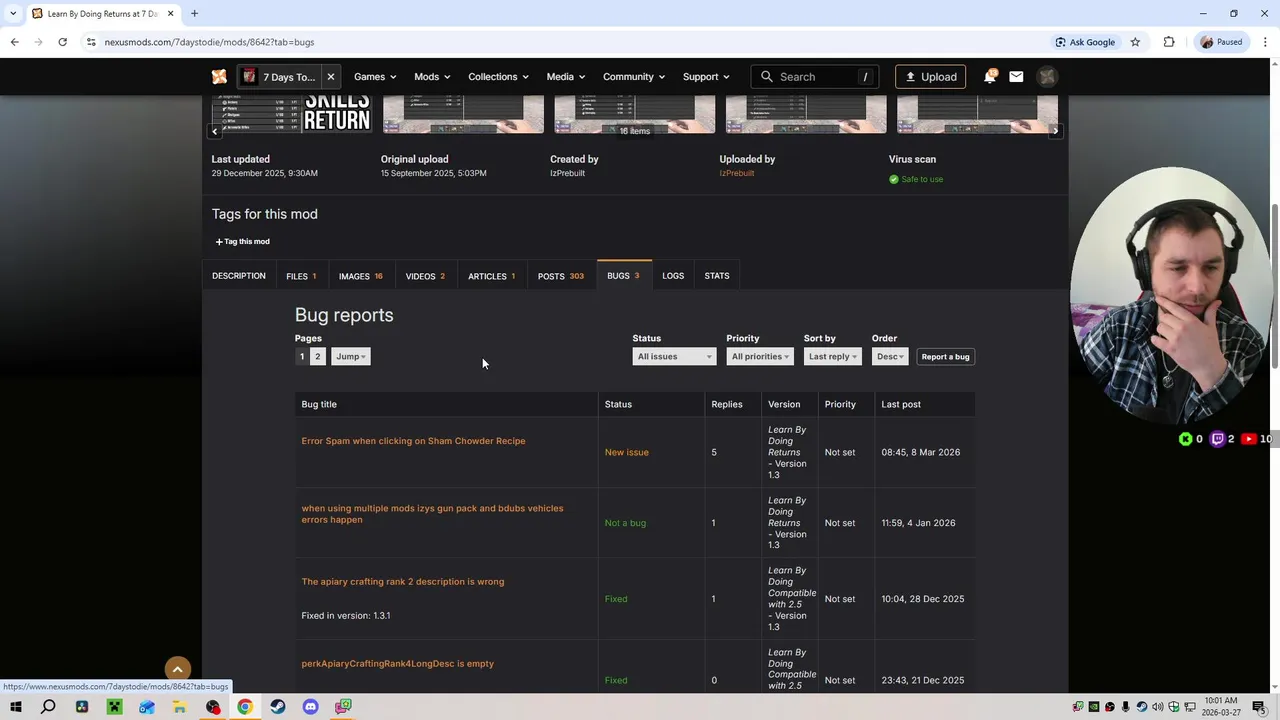Open Windows taskbar search
Viewport: 1280px width, 720px height.
tap(48, 707)
